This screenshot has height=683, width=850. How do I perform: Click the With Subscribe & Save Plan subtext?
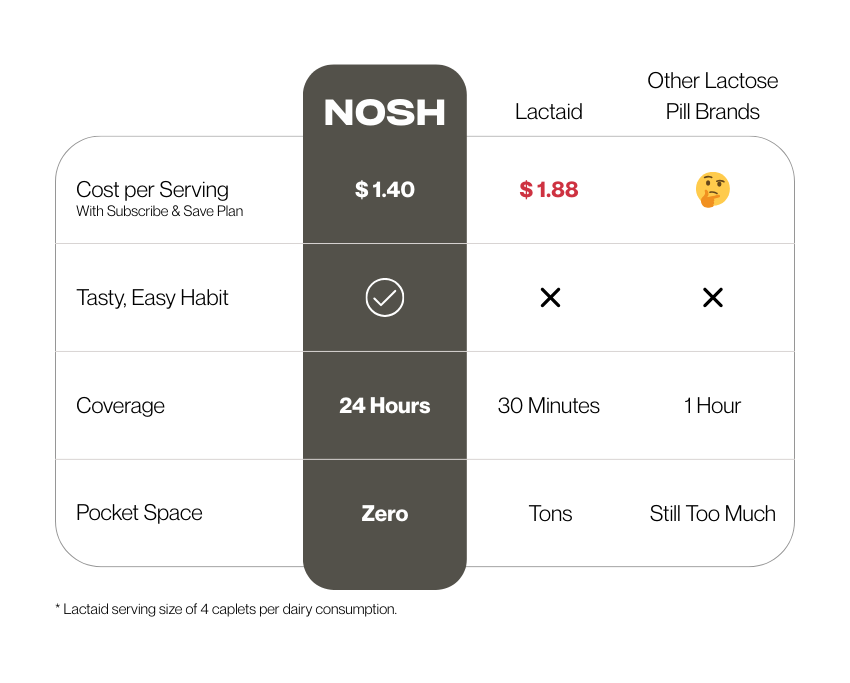coord(159,212)
